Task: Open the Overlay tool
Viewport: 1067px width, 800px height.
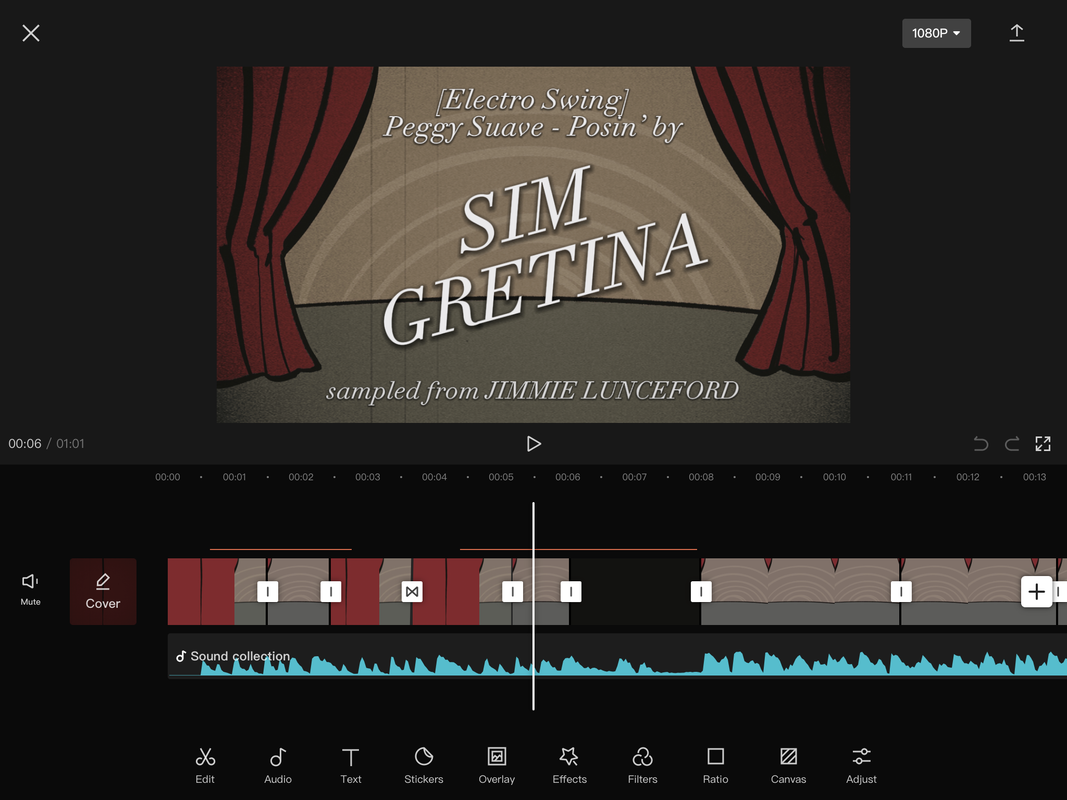Action: [x=496, y=765]
